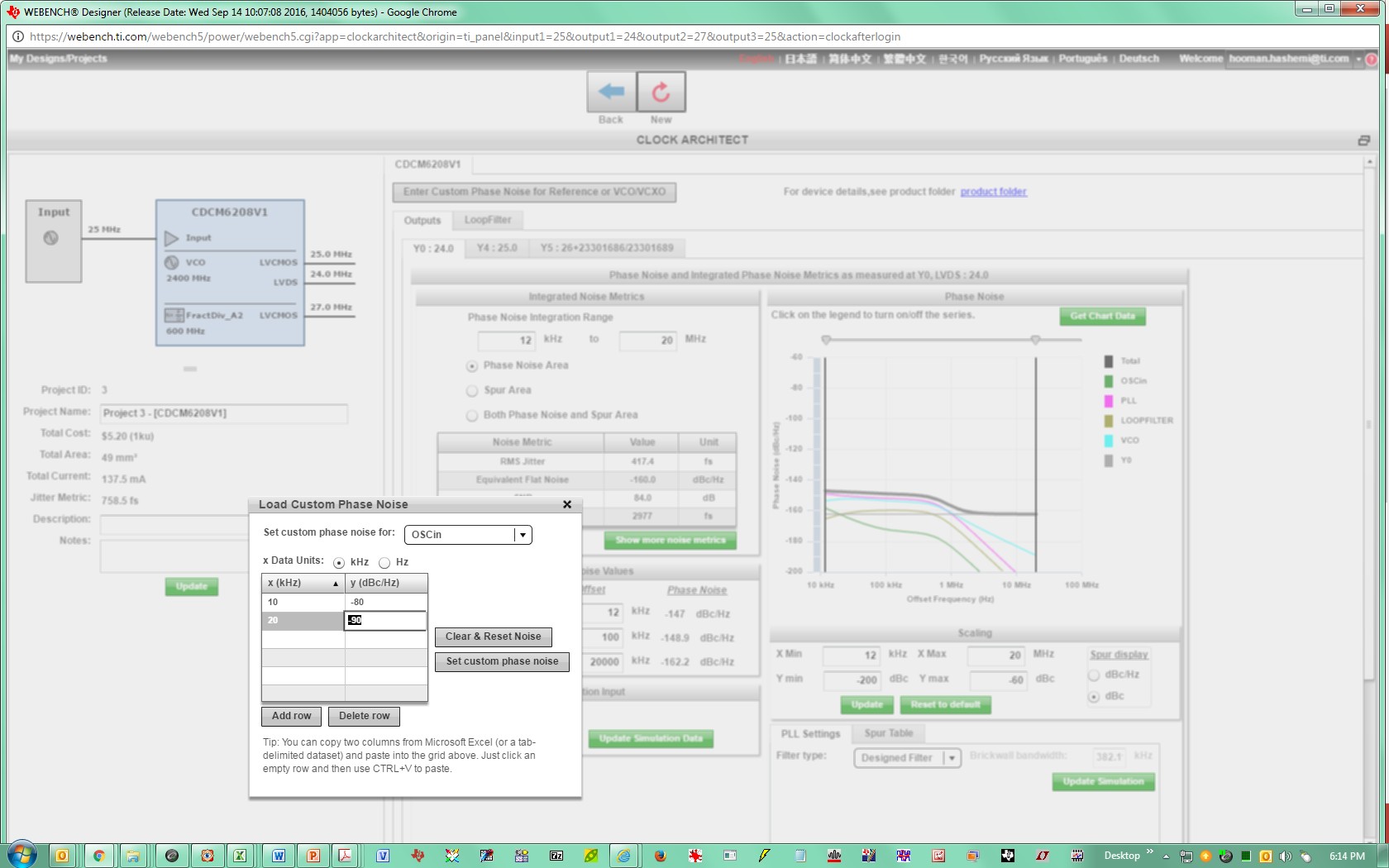Select kHz as x data units
Image resolution: width=1389 pixels, height=868 pixels.
pos(339,562)
